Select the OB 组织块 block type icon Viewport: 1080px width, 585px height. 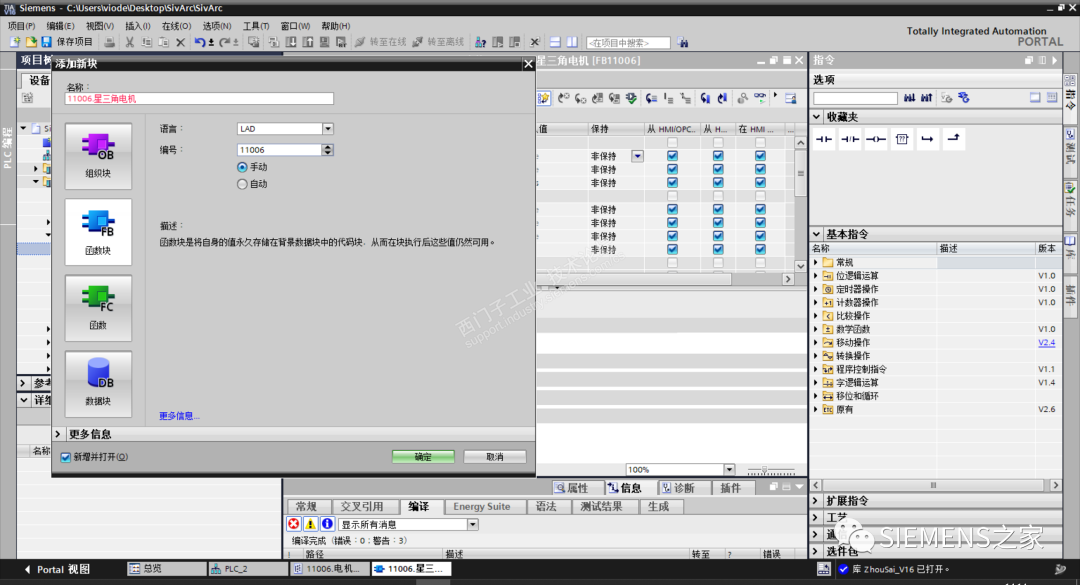98,155
